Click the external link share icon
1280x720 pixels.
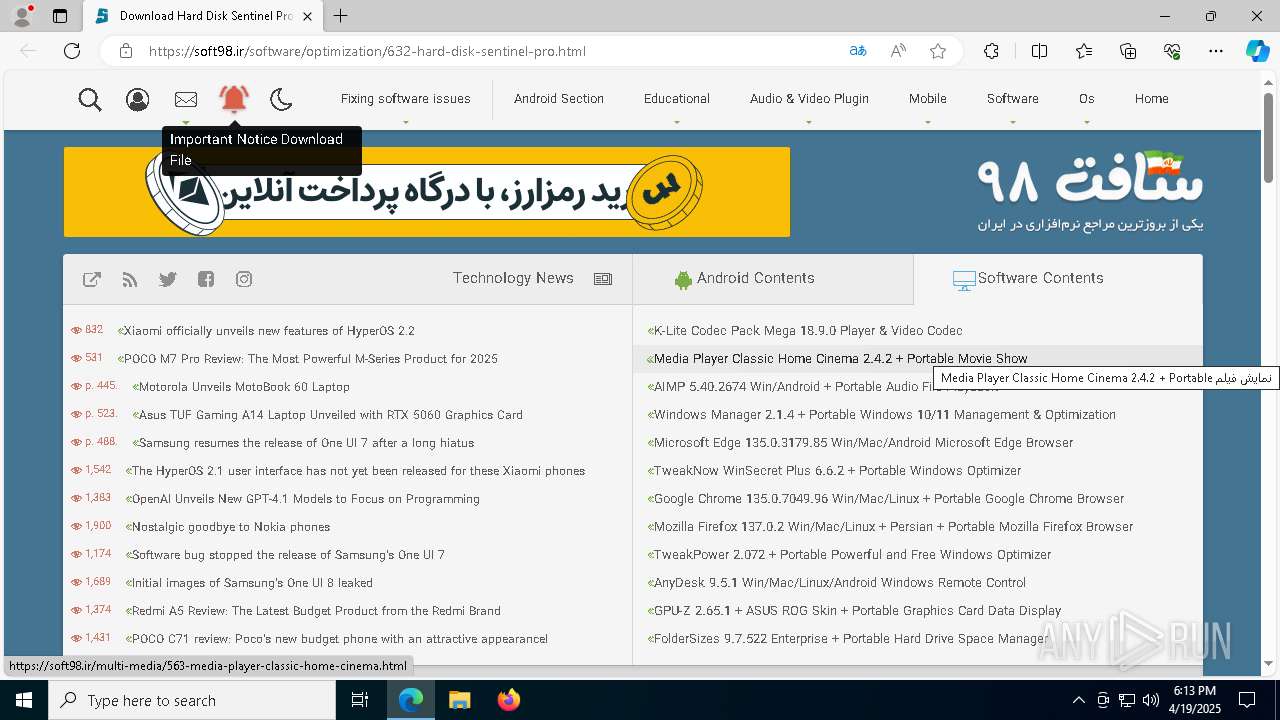pyautogui.click(x=92, y=279)
